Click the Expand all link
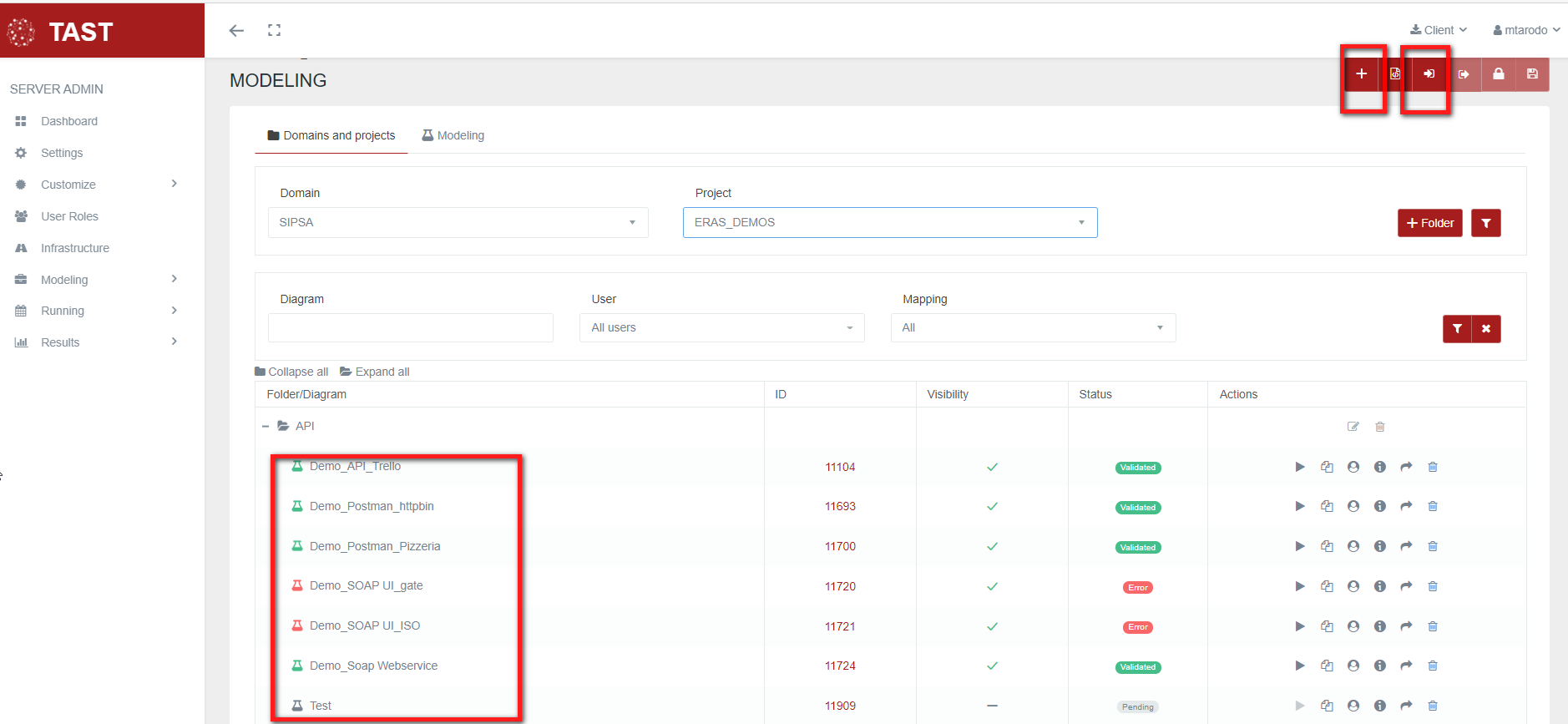 375,372
